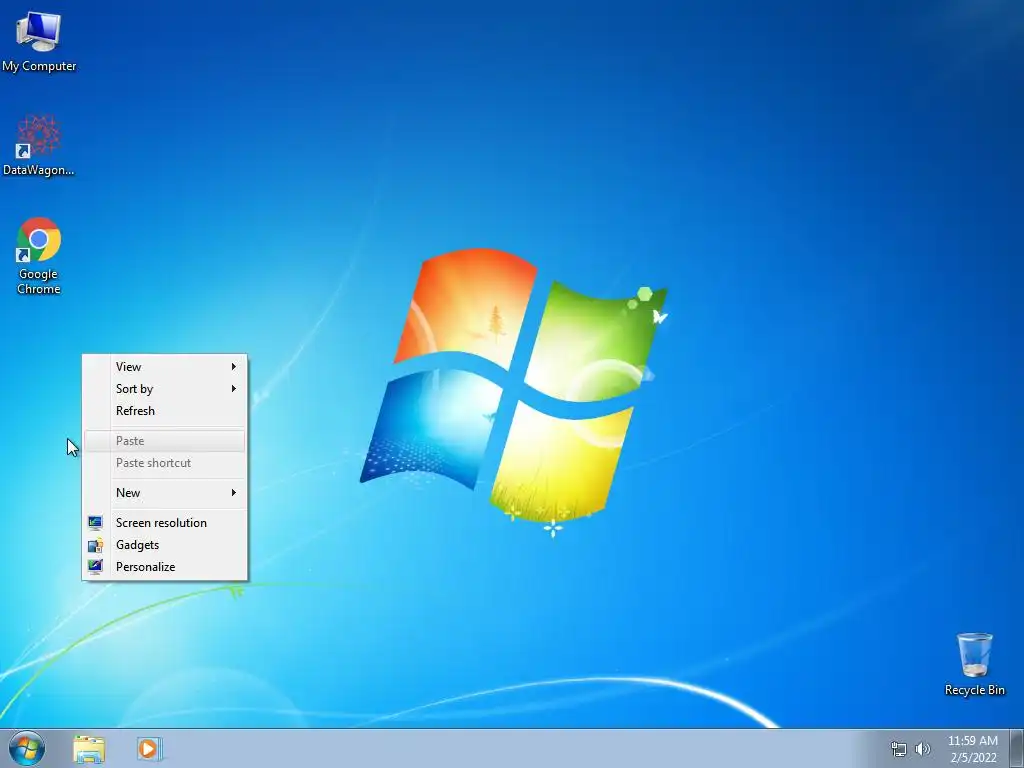Screen dimensions: 1024x768
Task: Launch Windows Media Player from the taskbar
Action: pos(149,749)
